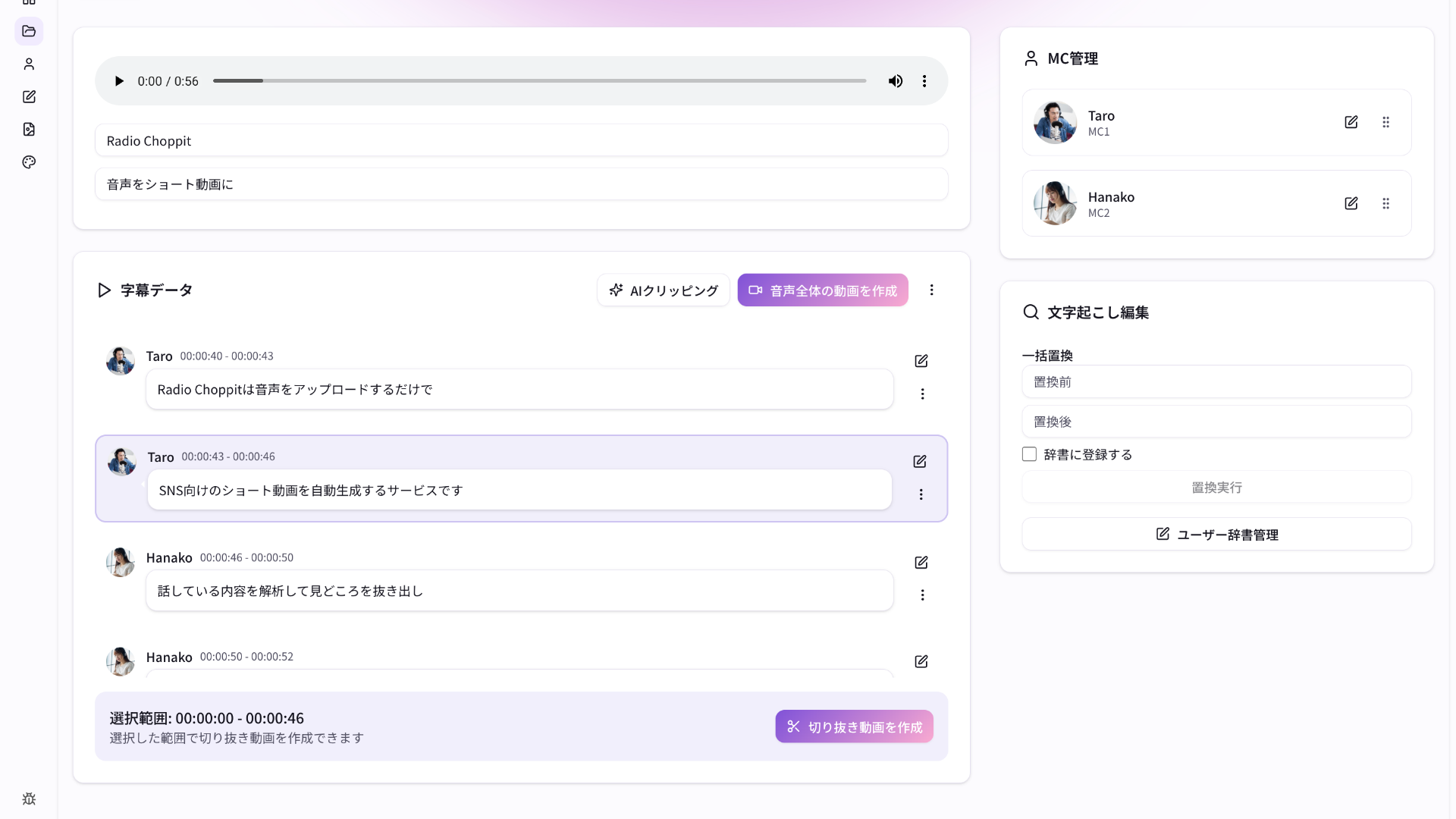Click Taro avatar in MC管理
This screenshot has width=1456, height=819.
tap(1055, 122)
